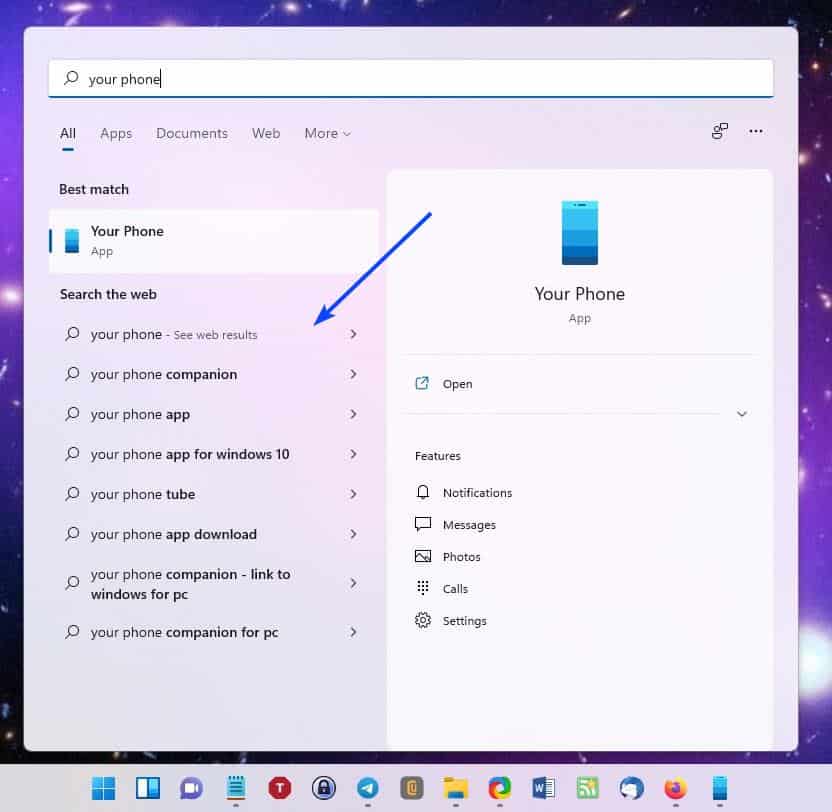Open Microsoft Word from the taskbar
Screen dimensions: 832x812
coord(543,788)
